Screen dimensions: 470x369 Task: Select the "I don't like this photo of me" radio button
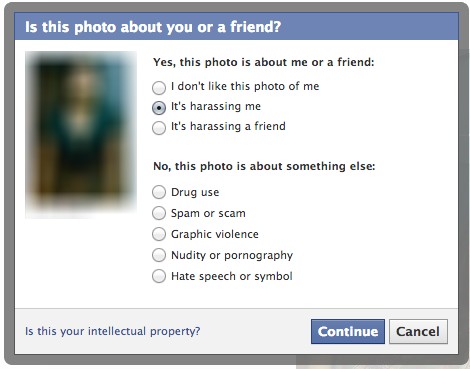(159, 88)
